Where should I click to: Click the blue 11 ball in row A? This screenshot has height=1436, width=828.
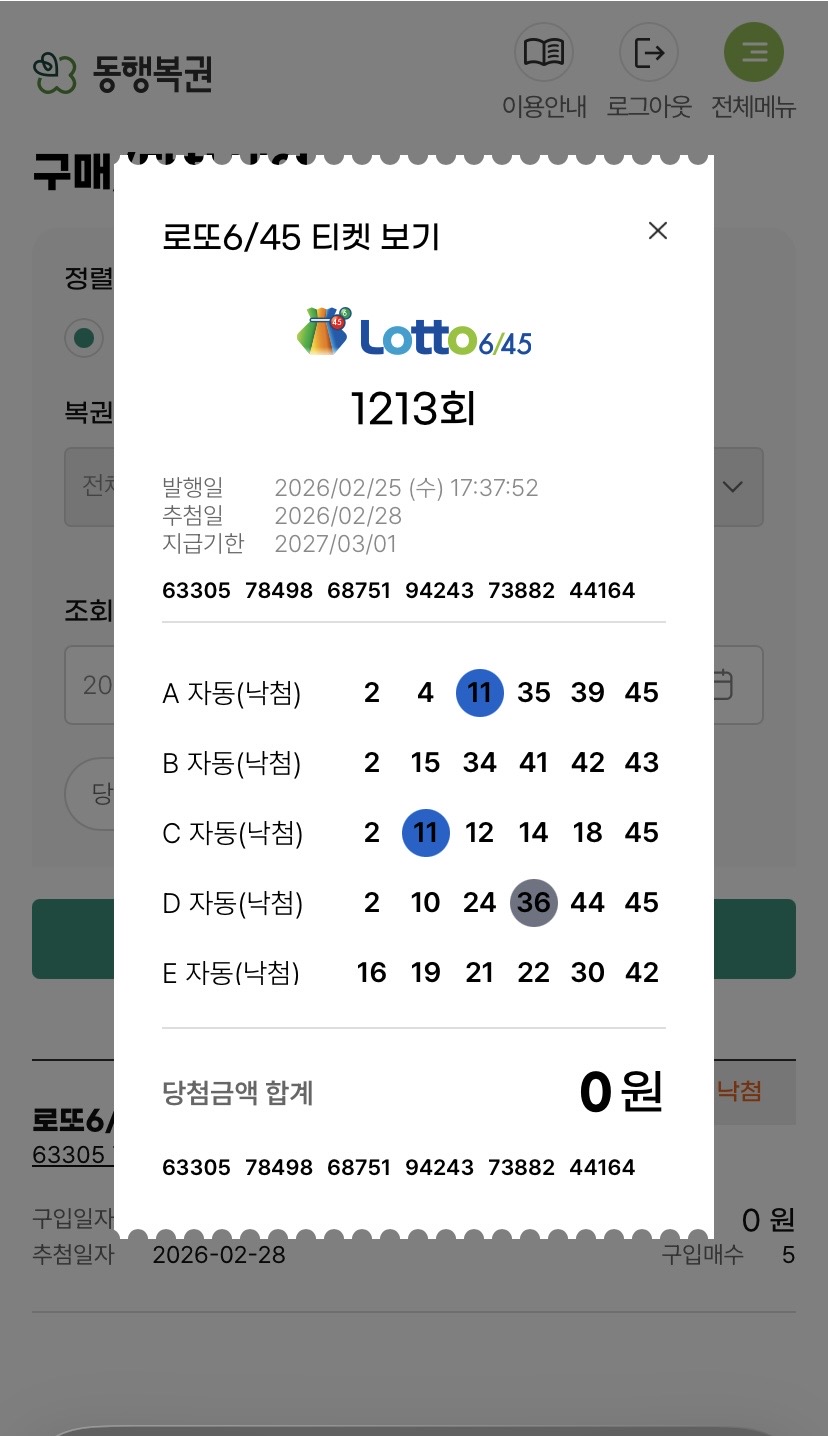[480, 693]
